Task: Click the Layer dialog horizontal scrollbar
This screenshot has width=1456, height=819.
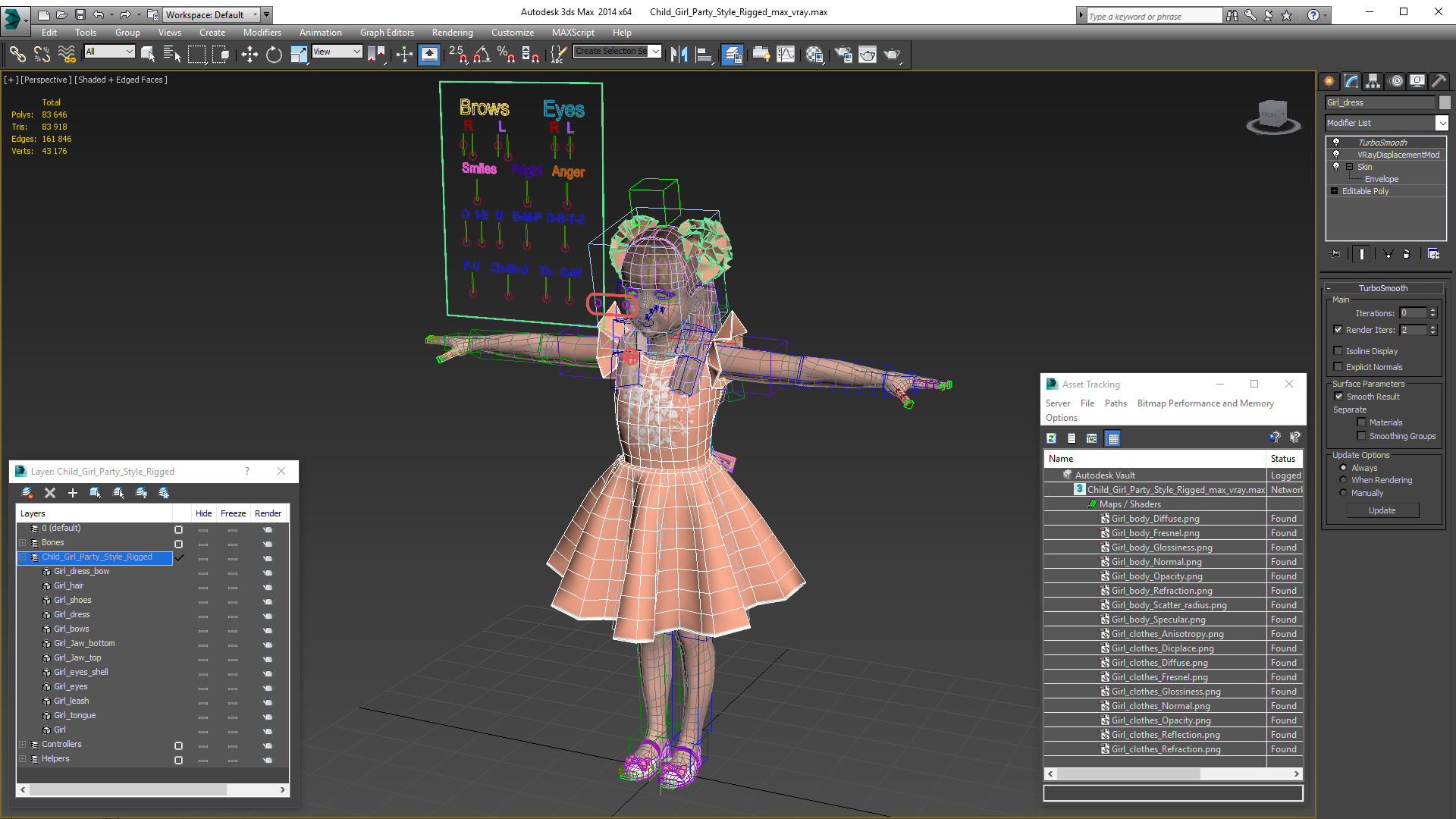Action: click(x=127, y=790)
